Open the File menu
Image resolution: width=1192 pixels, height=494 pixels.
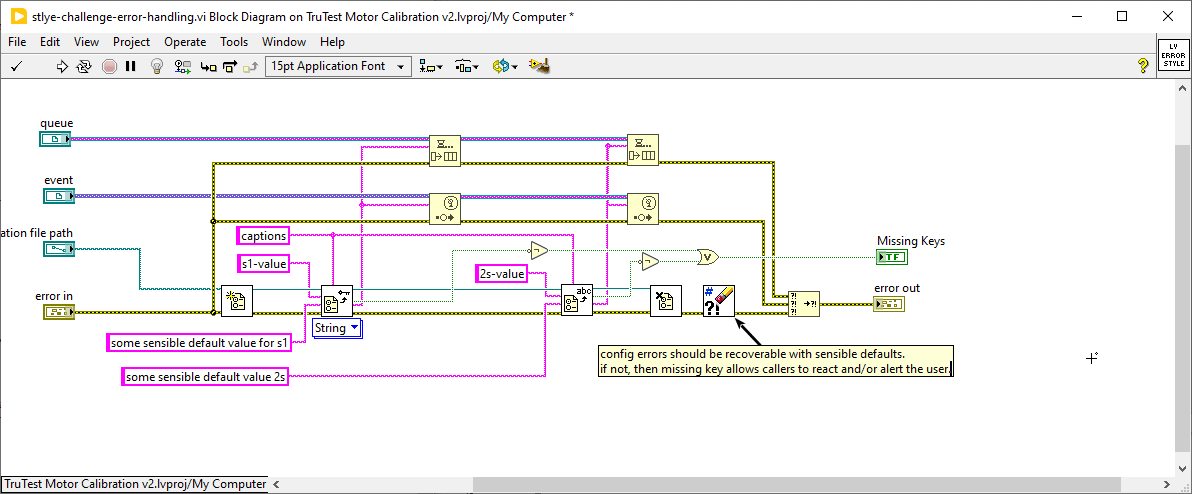point(17,42)
